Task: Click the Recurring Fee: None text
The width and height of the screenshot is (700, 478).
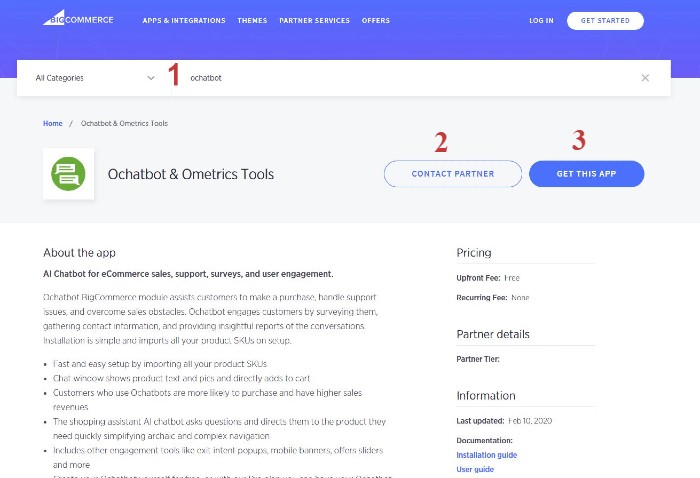Action: 493,297
